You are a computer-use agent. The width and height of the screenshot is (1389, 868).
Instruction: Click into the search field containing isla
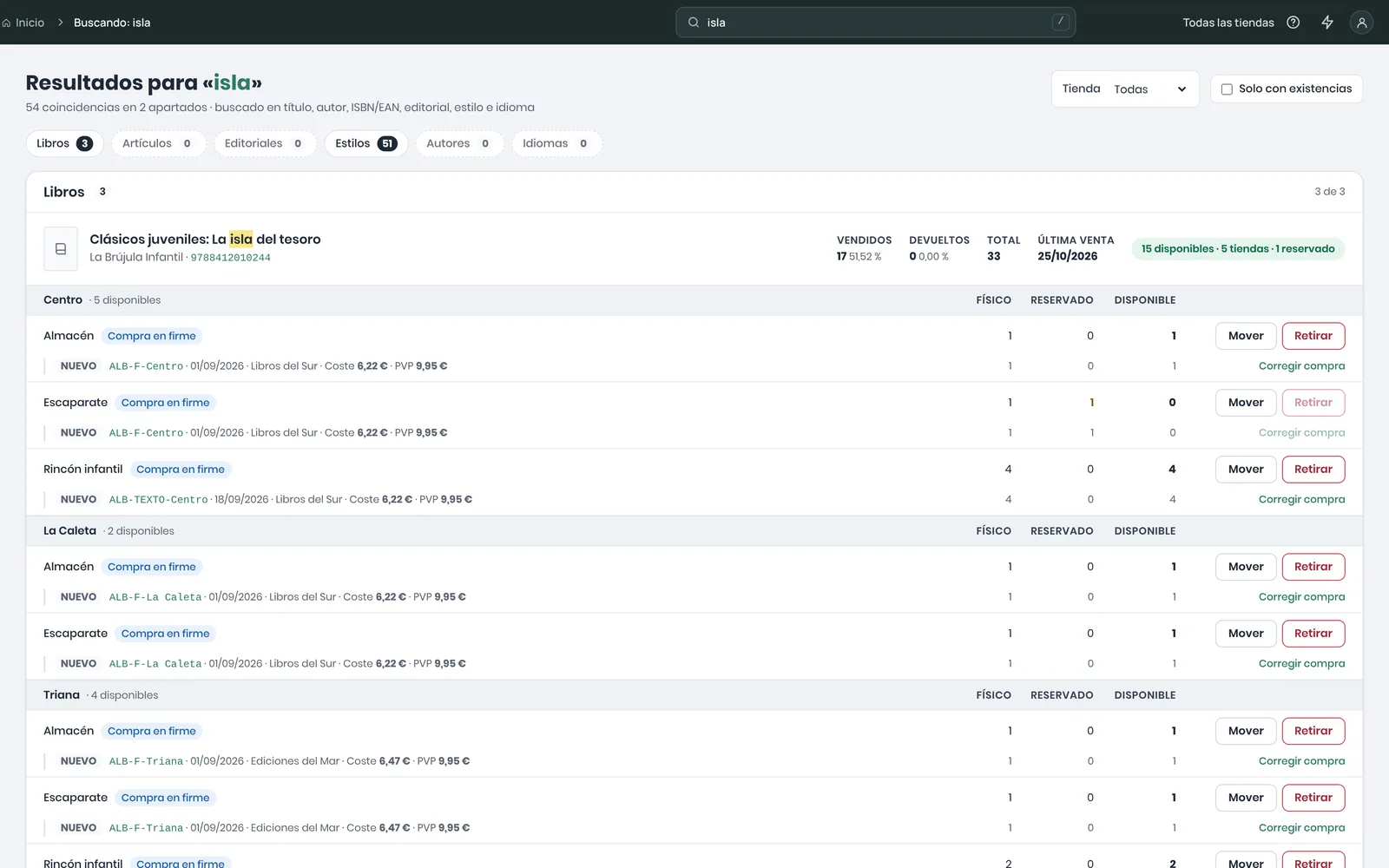click(x=875, y=23)
